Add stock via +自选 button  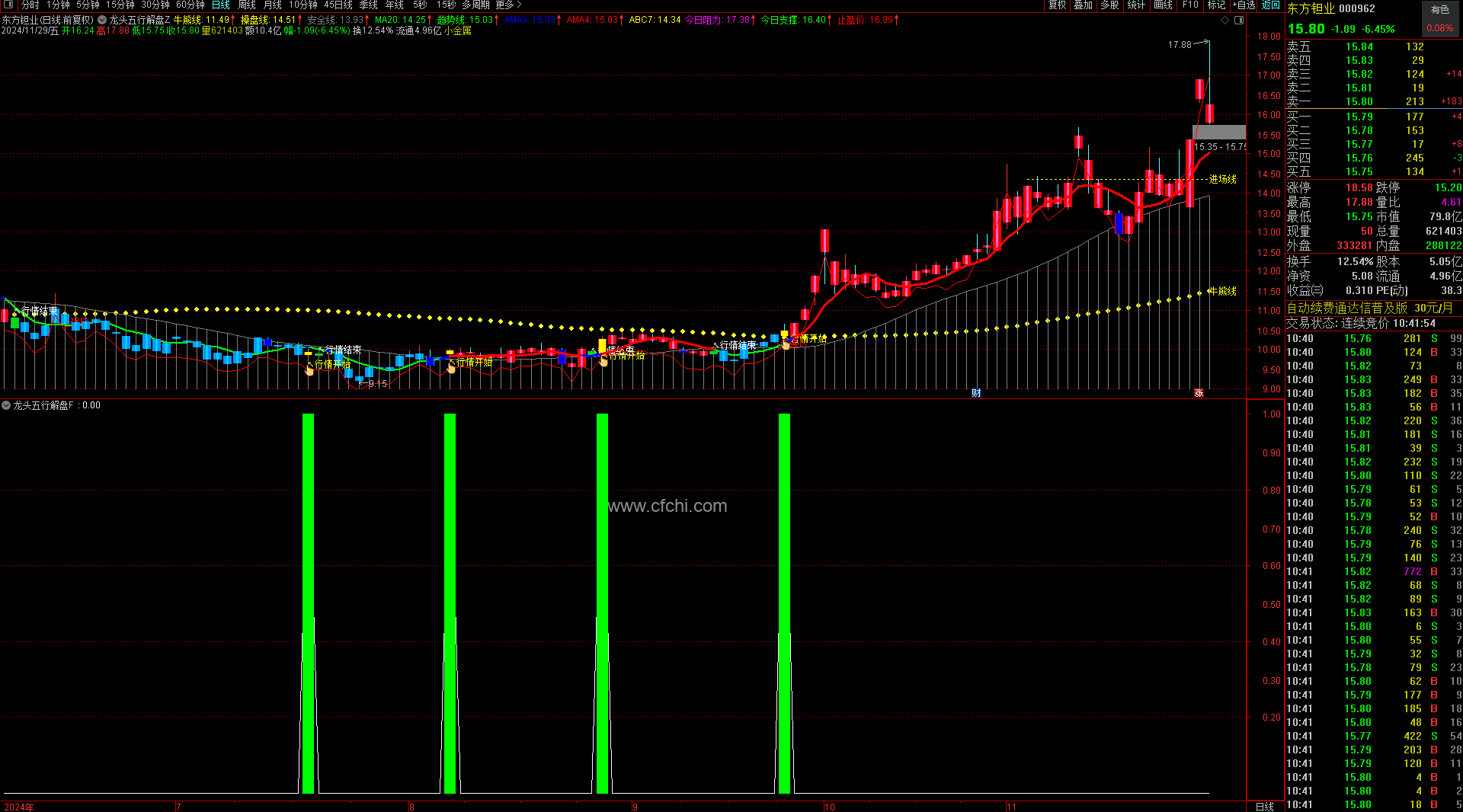pyautogui.click(x=1244, y=5)
